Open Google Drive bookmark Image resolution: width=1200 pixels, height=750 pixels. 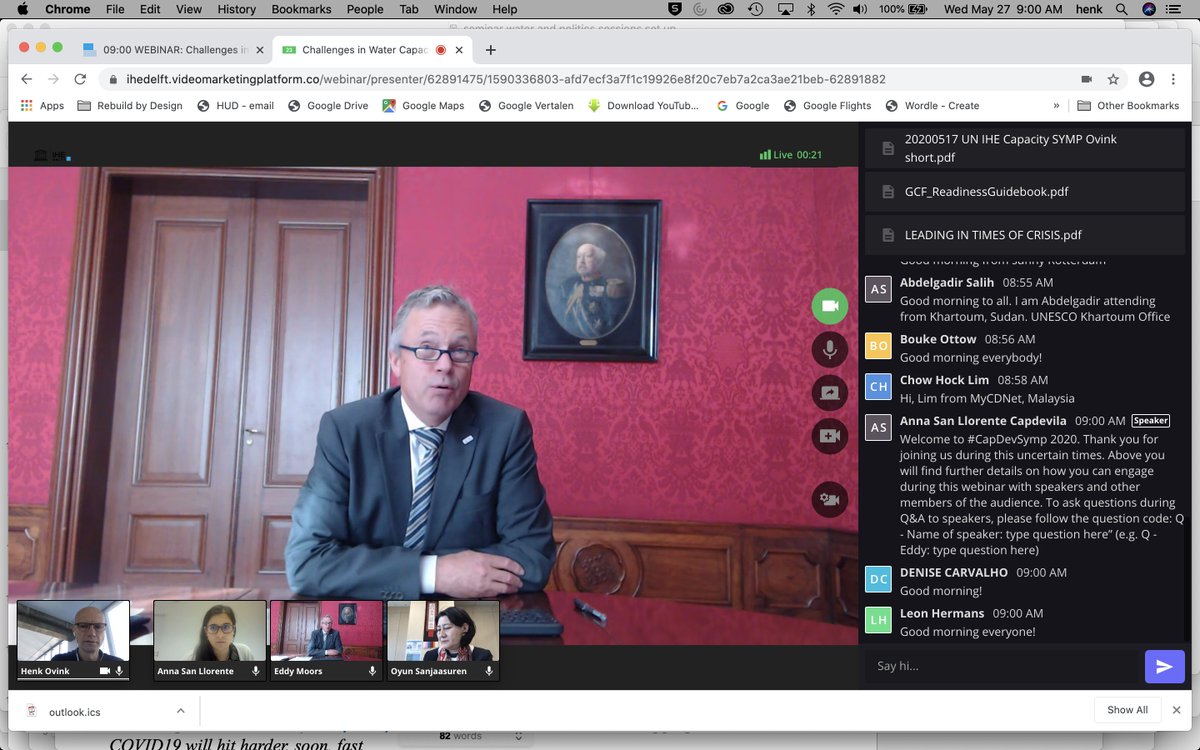(x=328, y=105)
